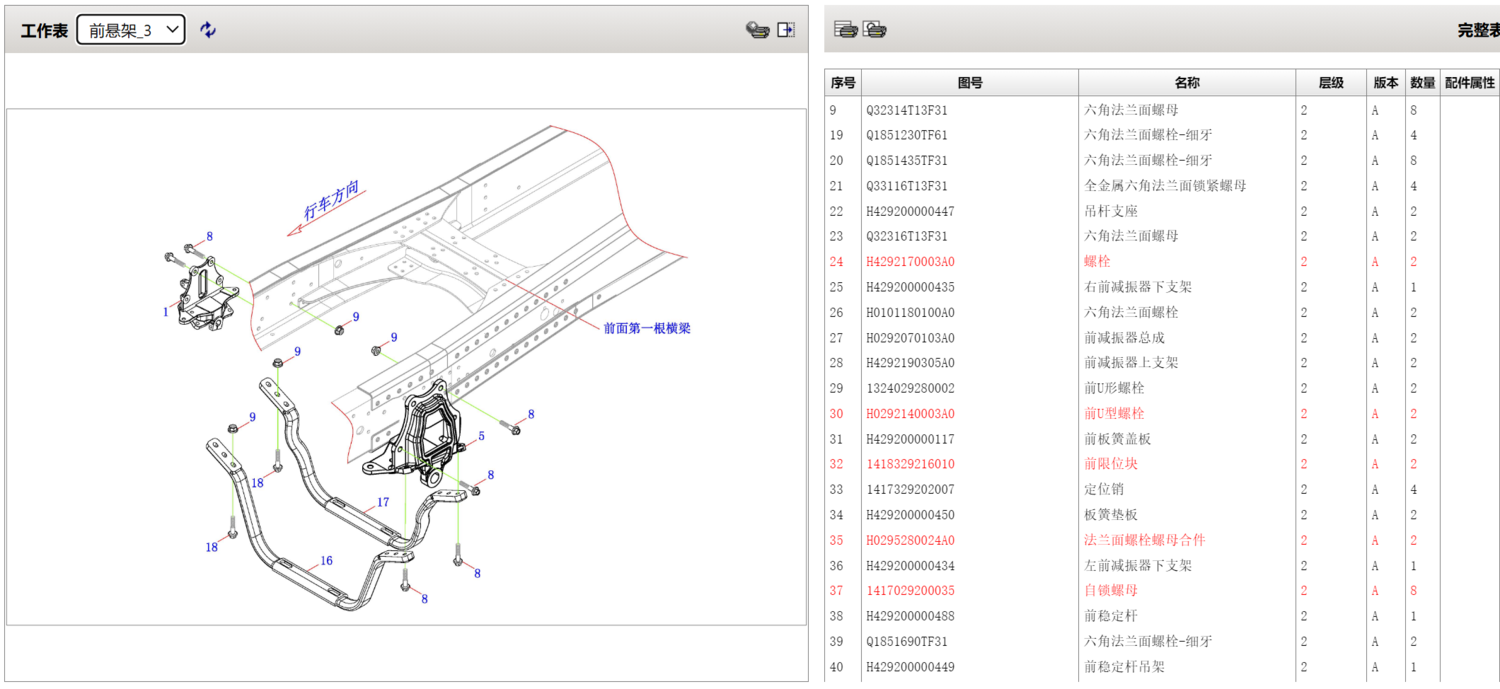The image size is (1500, 689).
Task: Select callout 17 in the diagram
Action: pyautogui.click(x=382, y=502)
